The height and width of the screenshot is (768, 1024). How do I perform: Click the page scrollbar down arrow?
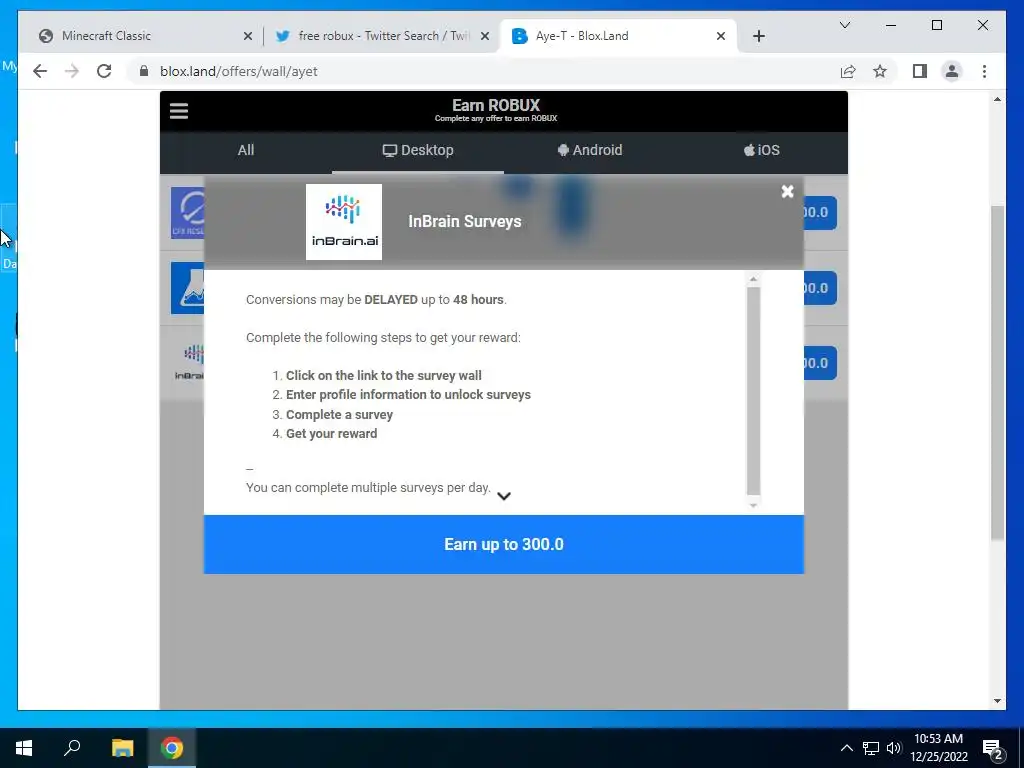(x=997, y=701)
